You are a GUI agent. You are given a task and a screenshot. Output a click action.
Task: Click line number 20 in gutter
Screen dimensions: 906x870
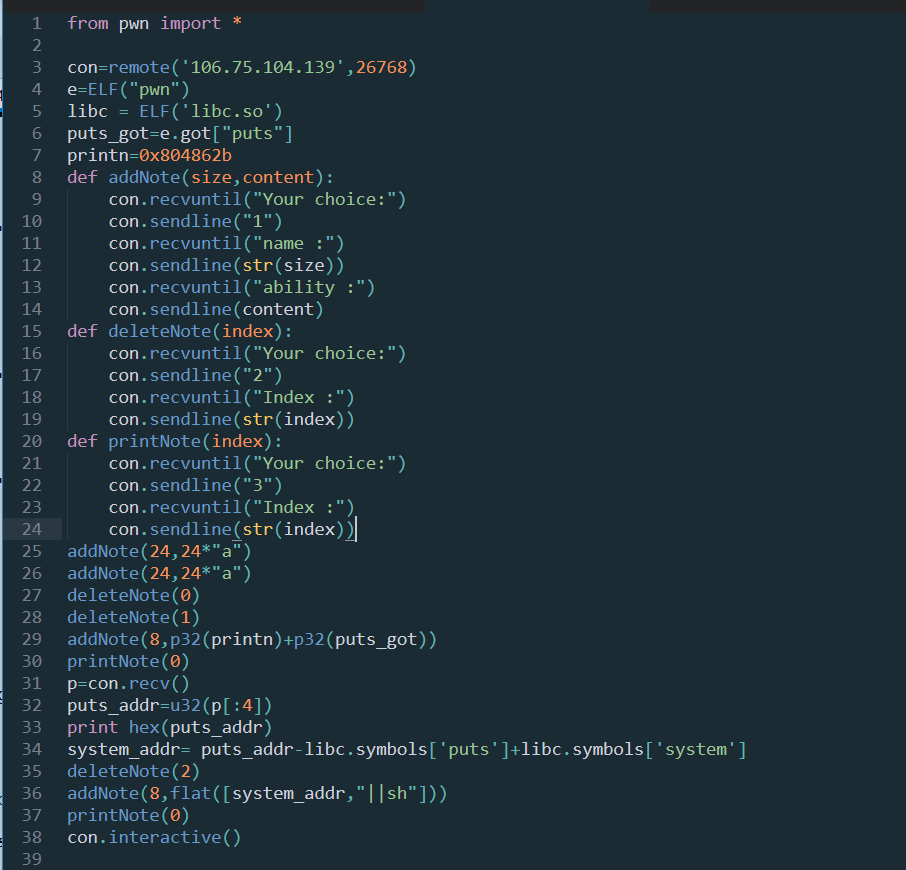[x=32, y=441]
